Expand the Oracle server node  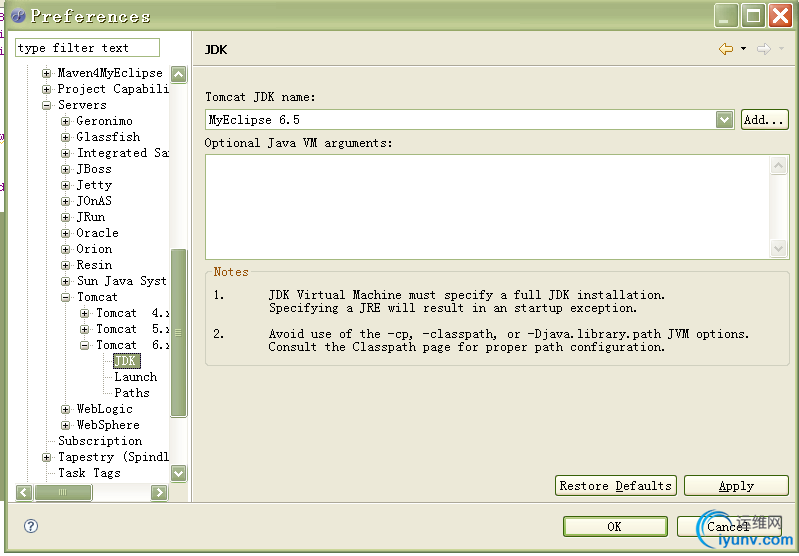[65, 233]
